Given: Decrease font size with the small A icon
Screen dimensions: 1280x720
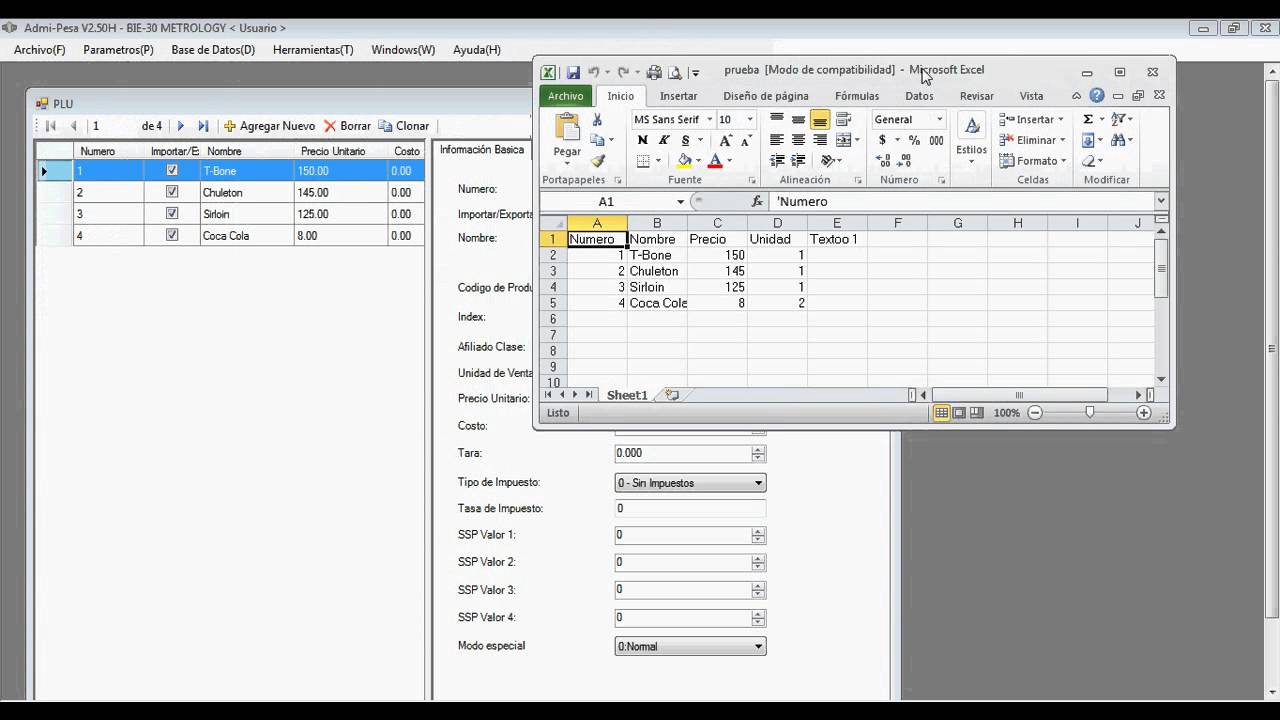Looking at the screenshot, I should click(746, 140).
